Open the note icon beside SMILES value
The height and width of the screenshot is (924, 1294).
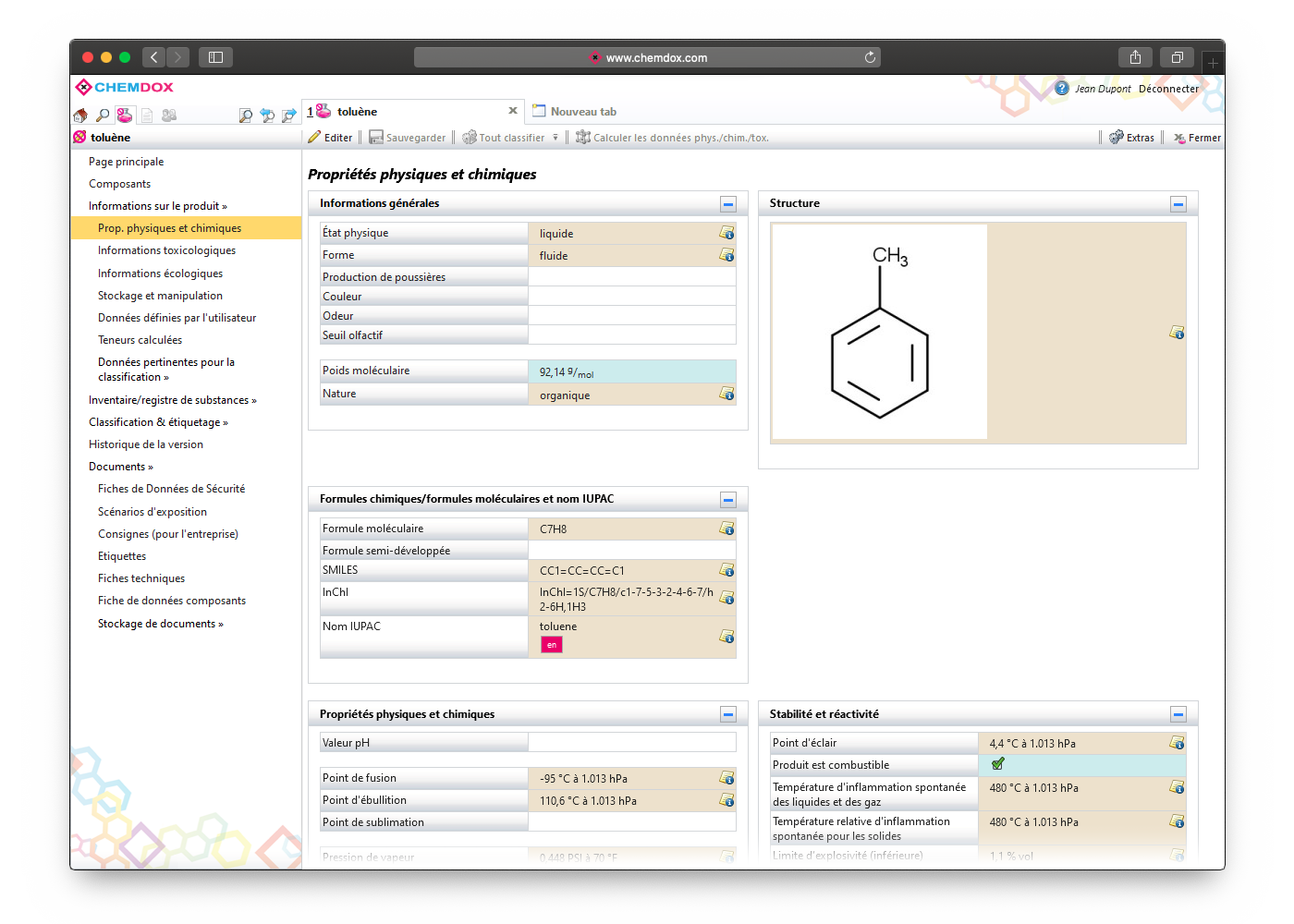tap(726, 570)
